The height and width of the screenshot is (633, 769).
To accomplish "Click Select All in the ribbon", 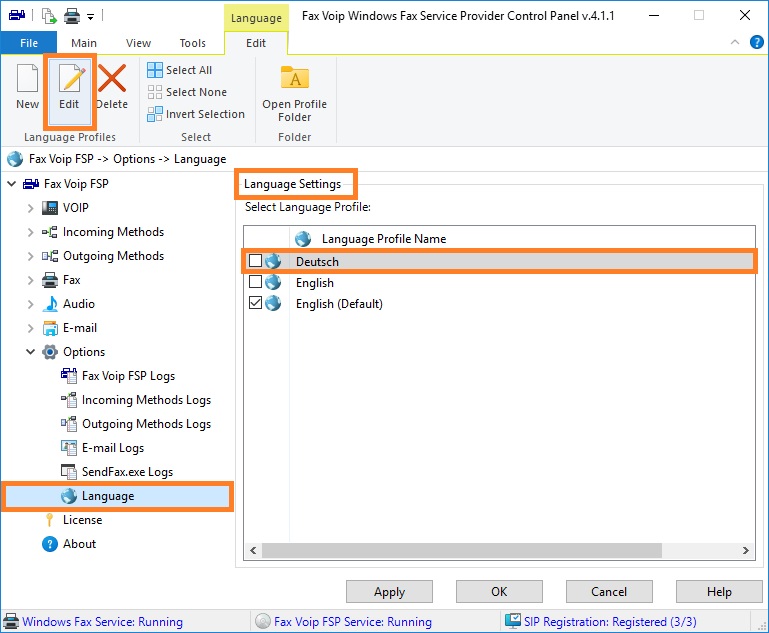I will tap(180, 70).
